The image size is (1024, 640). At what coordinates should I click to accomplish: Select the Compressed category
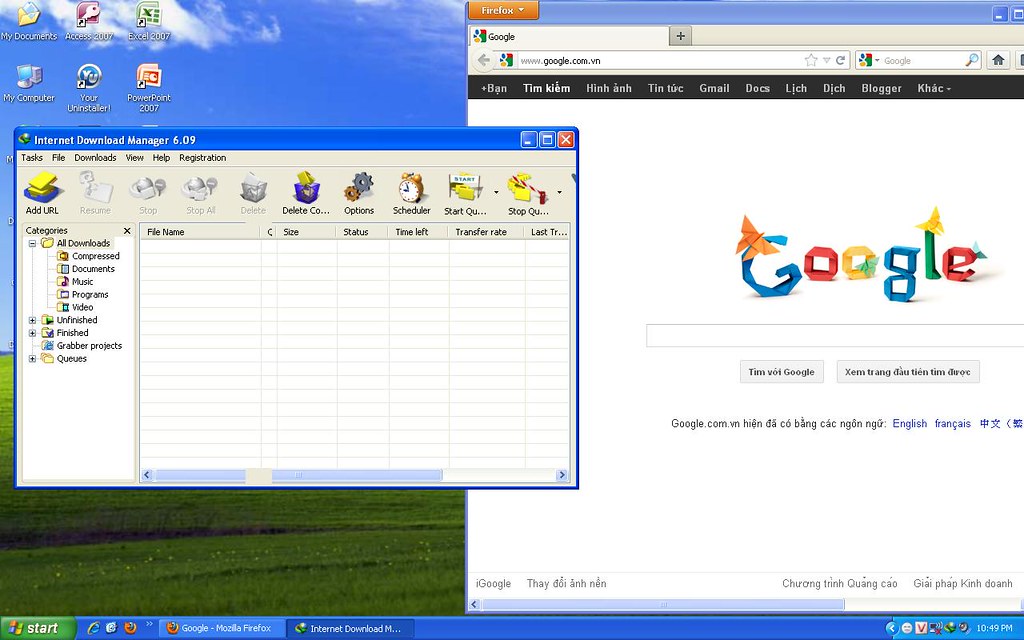88,256
